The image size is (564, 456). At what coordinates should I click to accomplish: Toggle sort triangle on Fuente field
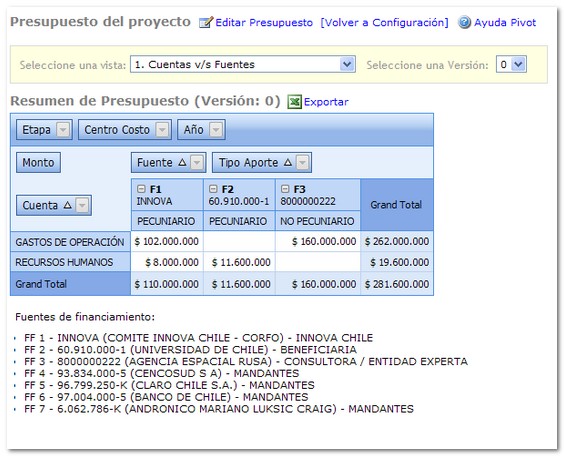(x=182, y=163)
